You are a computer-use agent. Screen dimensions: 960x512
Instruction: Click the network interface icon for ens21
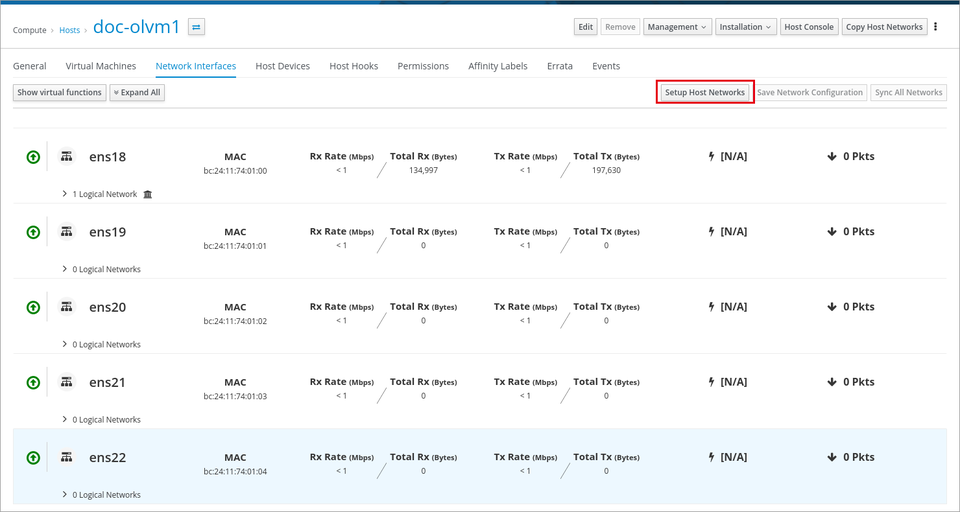67,382
